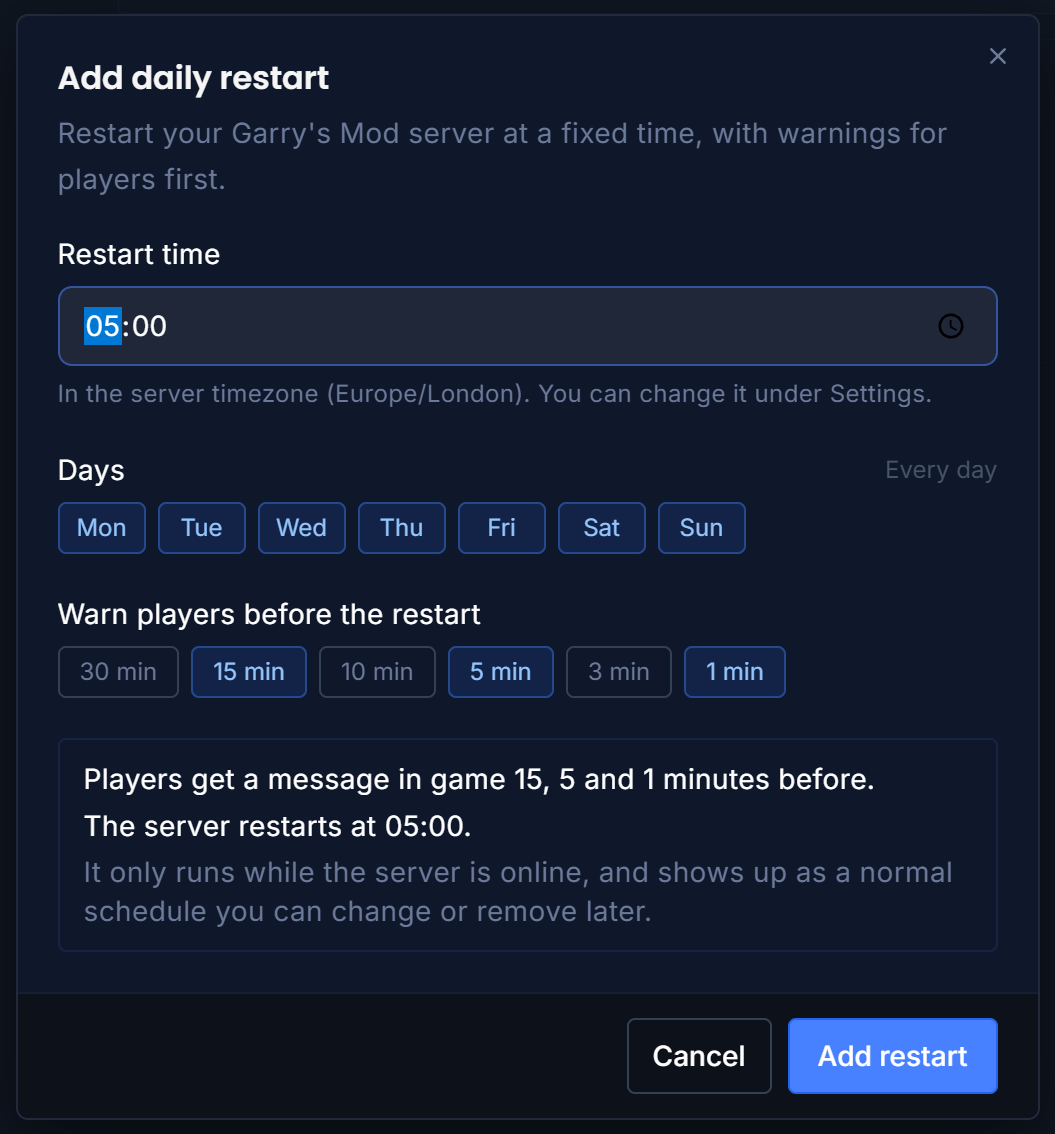
Task: Close the Add daily restart dialog
Action: pos(997,56)
